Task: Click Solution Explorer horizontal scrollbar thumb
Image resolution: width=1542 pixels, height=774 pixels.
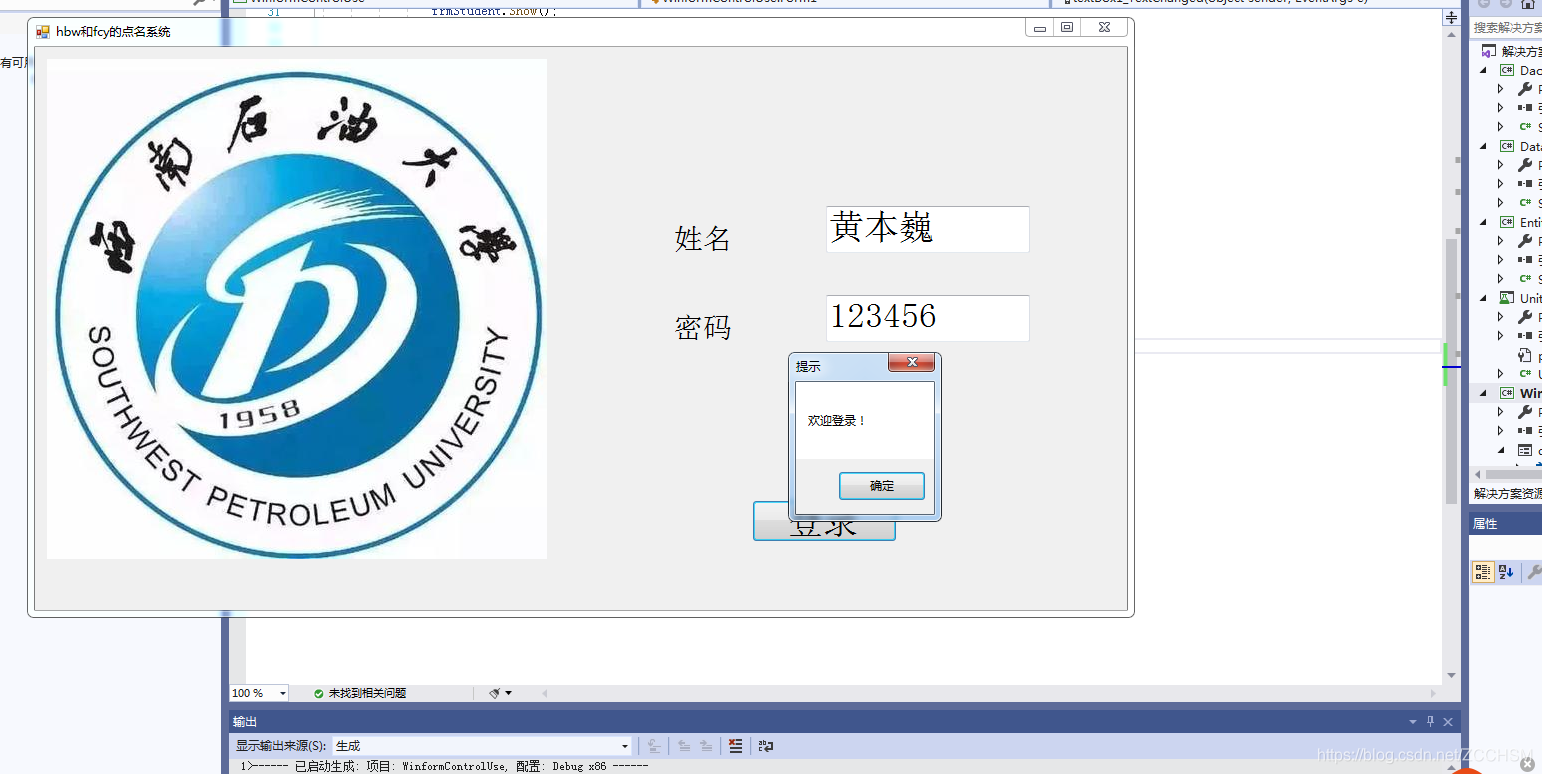Action: coord(1514,474)
